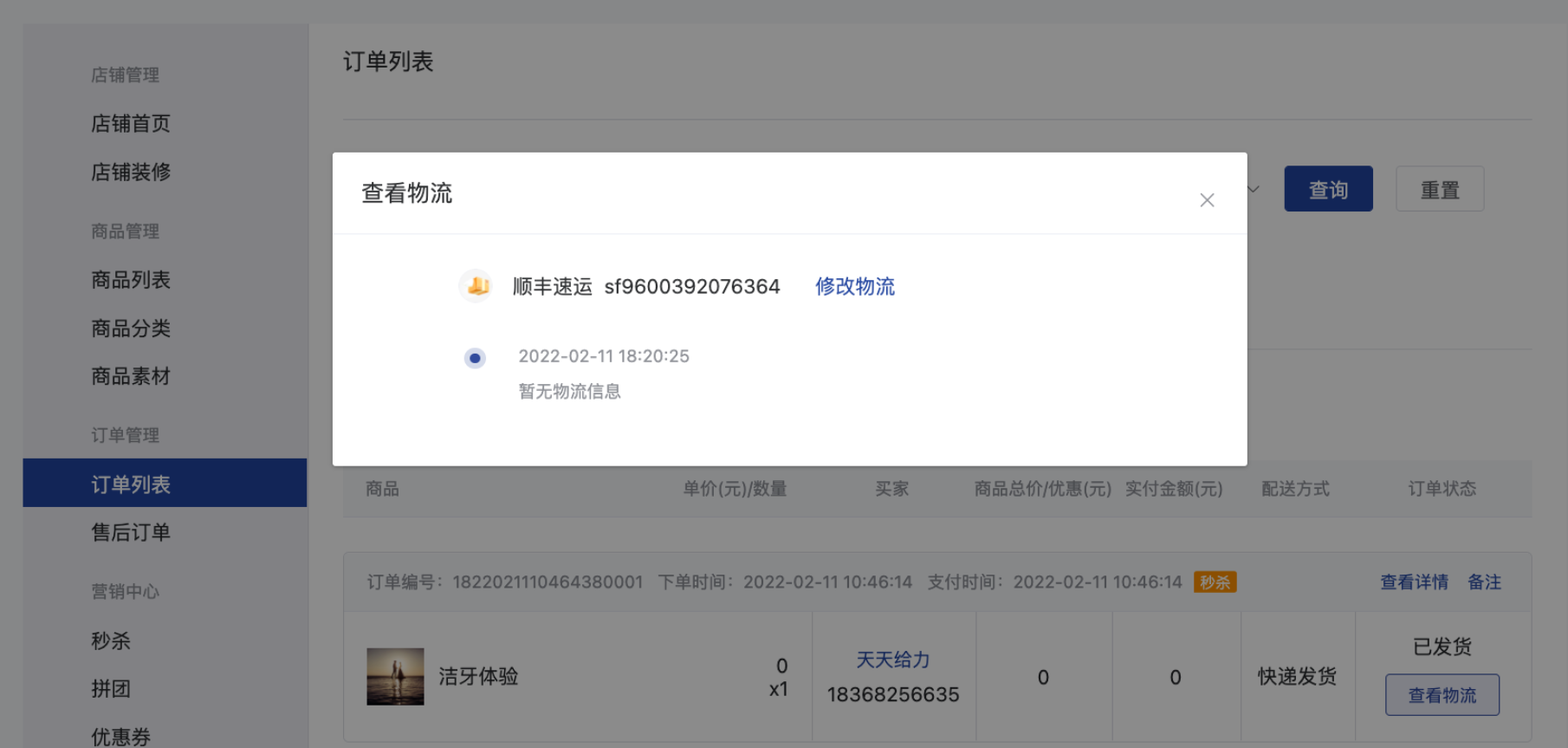The image size is (1568, 748).
Task: Click the 洁牙体验 product thumbnail
Action: point(395,676)
